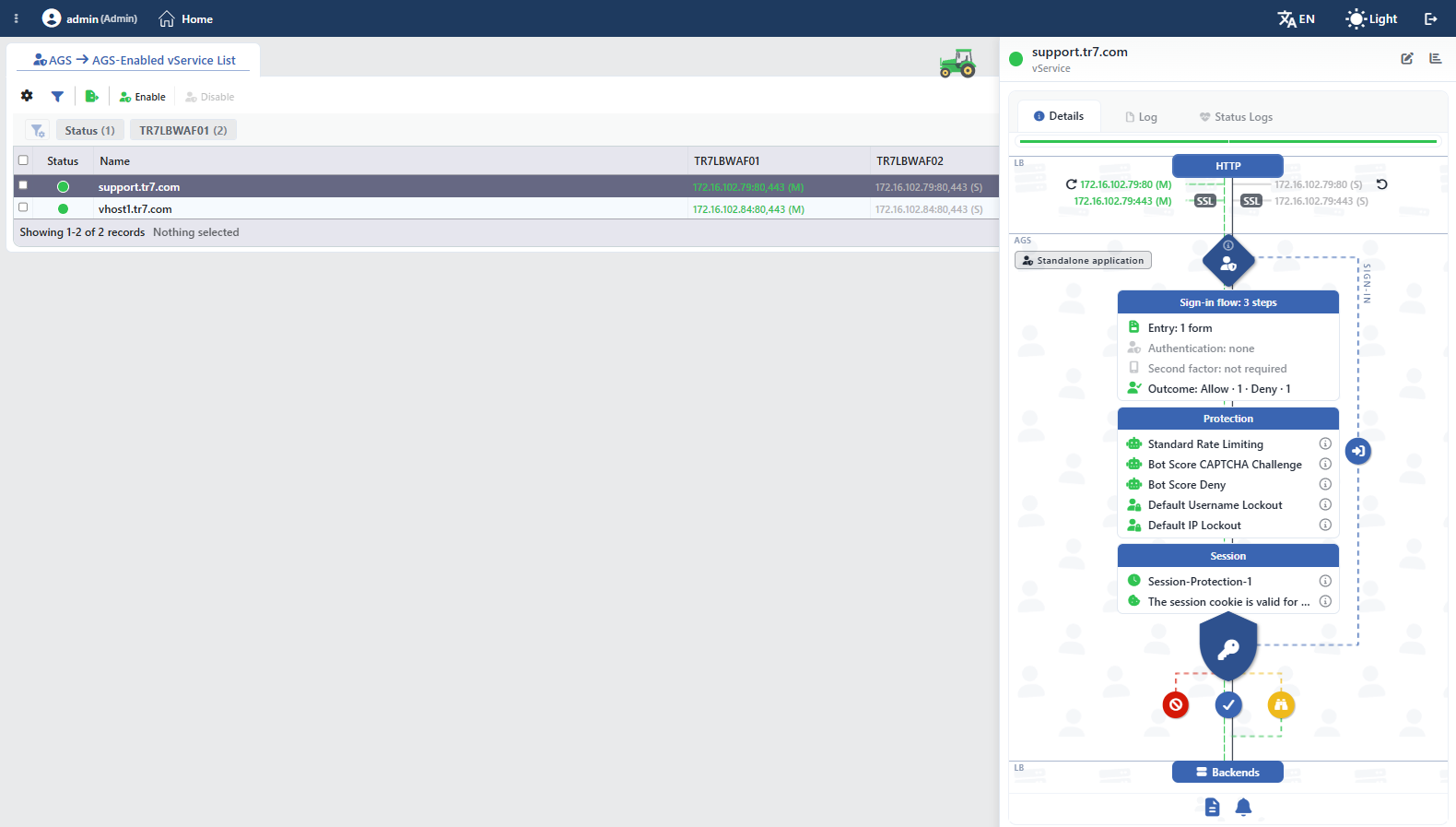Image resolution: width=1456 pixels, height=827 pixels.
Task: Switch to the Log tab
Action: [x=1141, y=117]
